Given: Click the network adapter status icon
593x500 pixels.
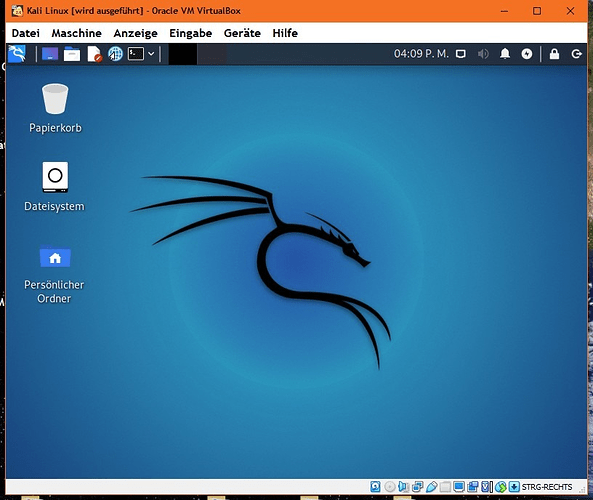Looking at the screenshot, I should pyautogui.click(x=418, y=487).
